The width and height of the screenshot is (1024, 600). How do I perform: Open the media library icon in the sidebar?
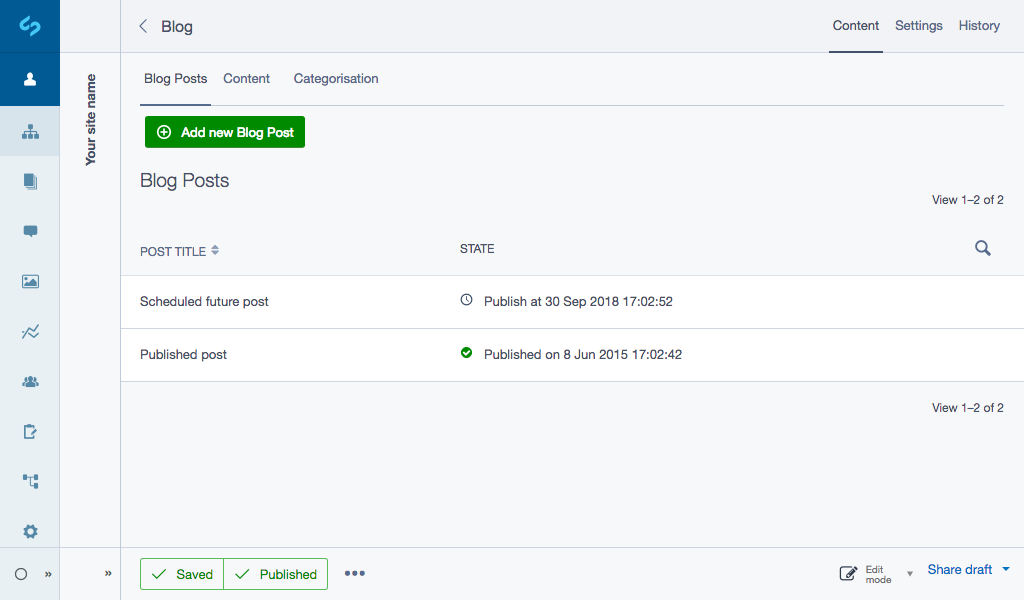click(30, 281)
